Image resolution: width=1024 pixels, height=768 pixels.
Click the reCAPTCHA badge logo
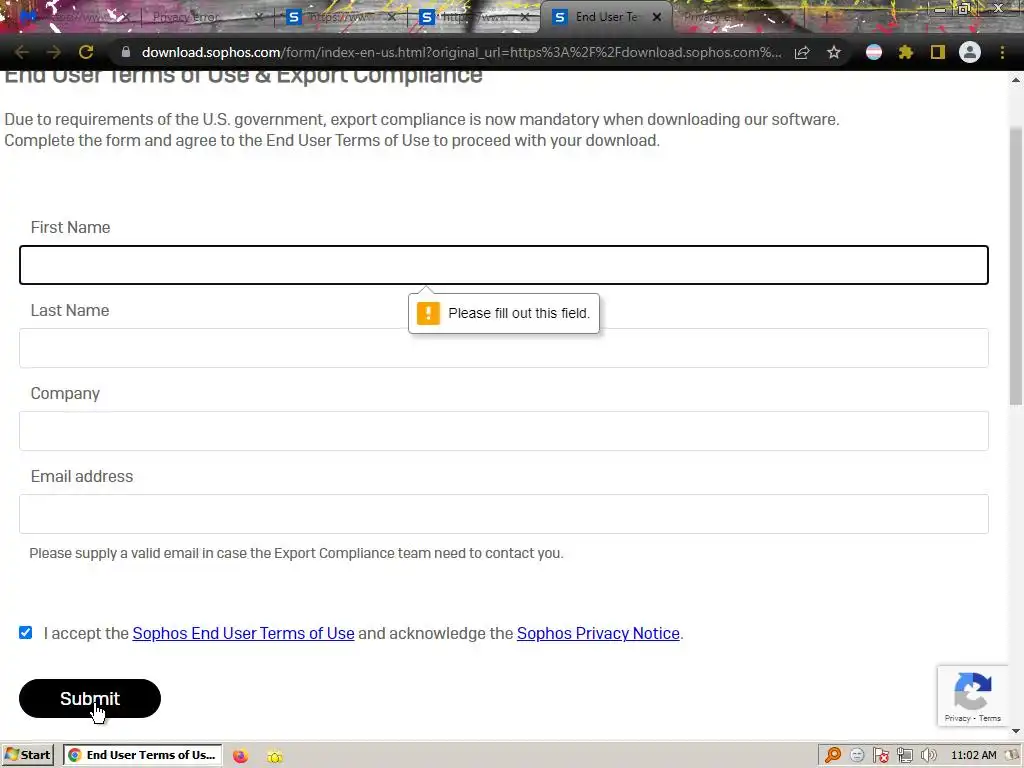(973, 691)
